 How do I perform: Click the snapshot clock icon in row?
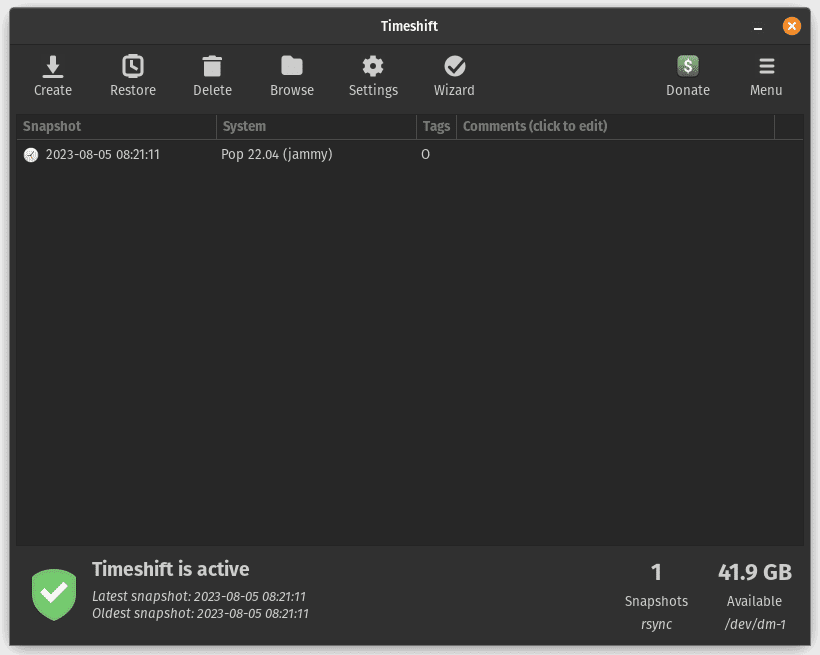(x=31, y=155)
